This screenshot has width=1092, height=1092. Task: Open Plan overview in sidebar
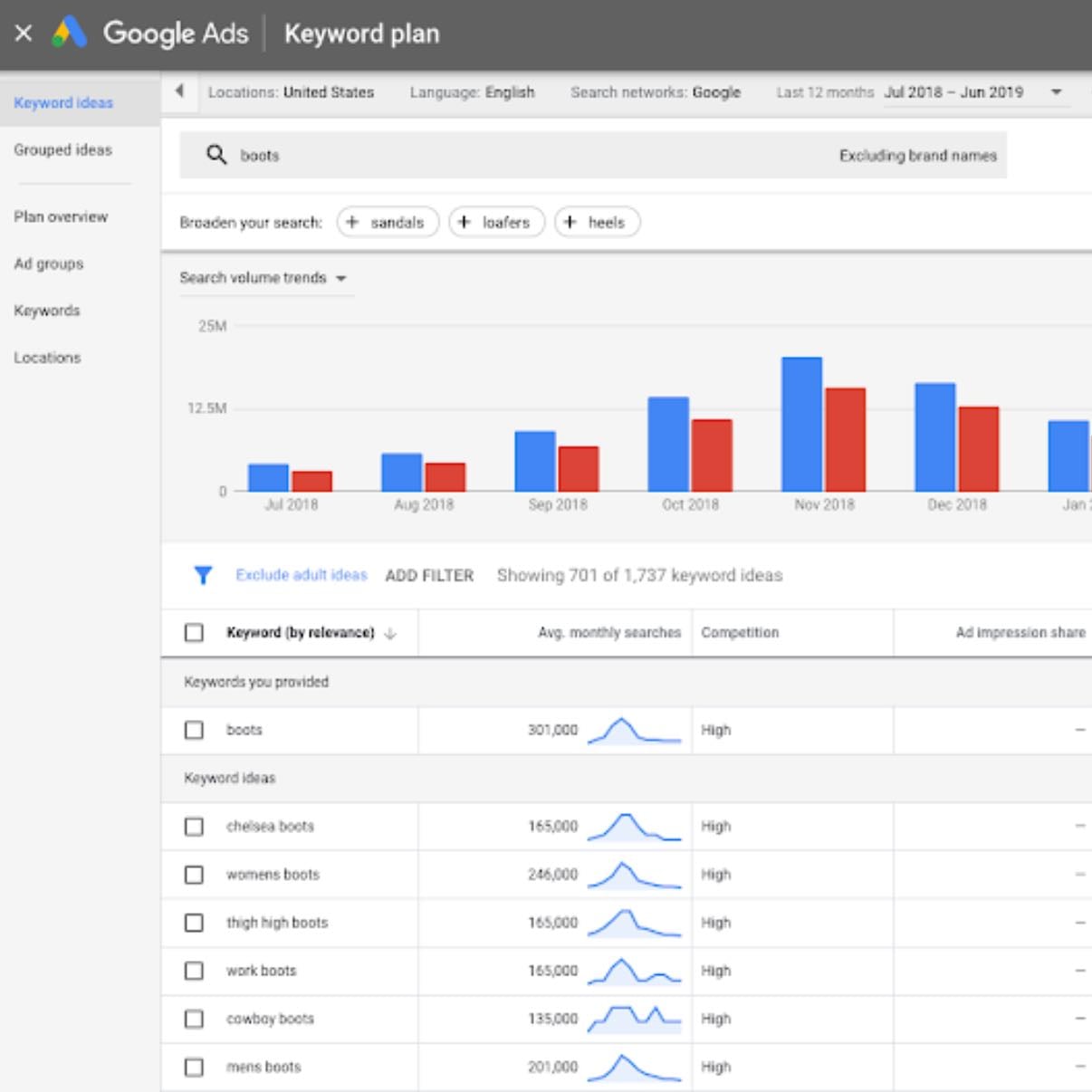[x=61, y=216]
